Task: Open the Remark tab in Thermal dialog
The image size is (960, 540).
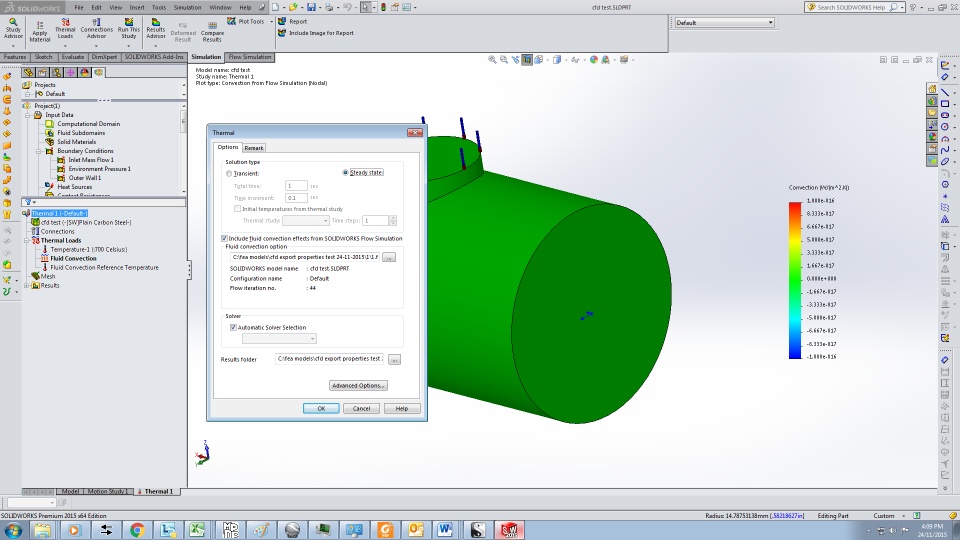Action: coord(253,148)
